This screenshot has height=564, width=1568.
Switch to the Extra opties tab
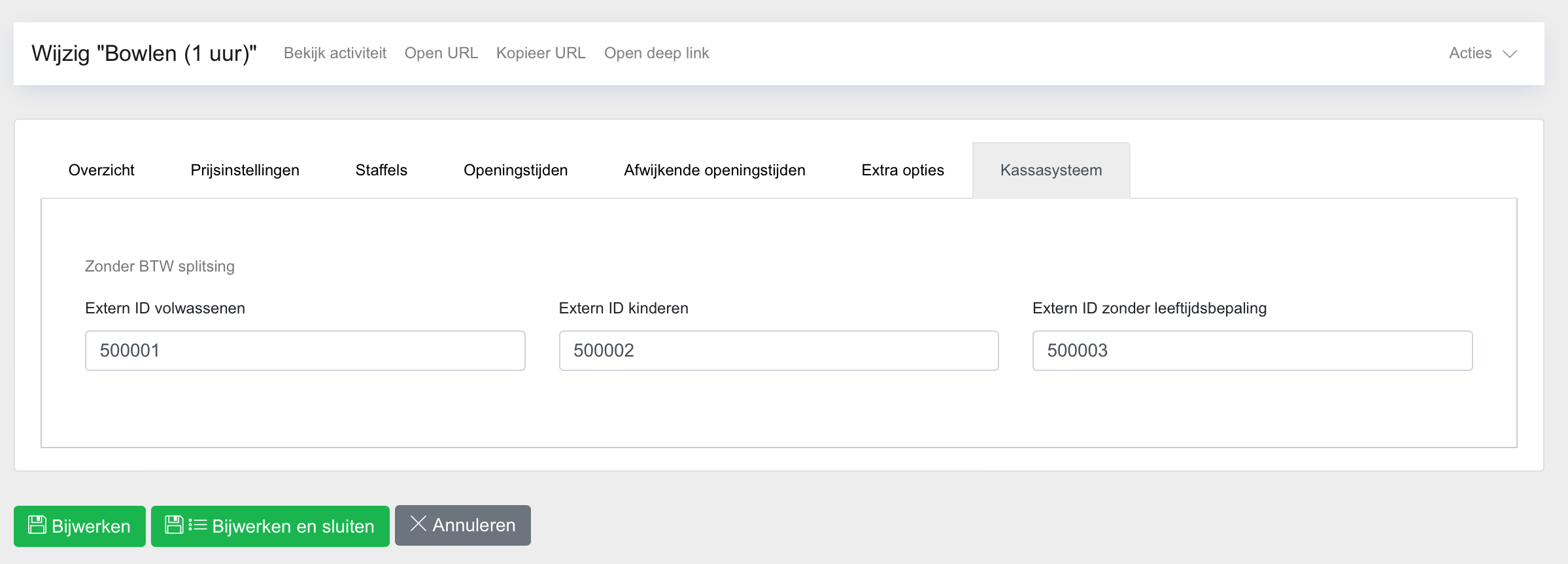(x=902, y=170)
